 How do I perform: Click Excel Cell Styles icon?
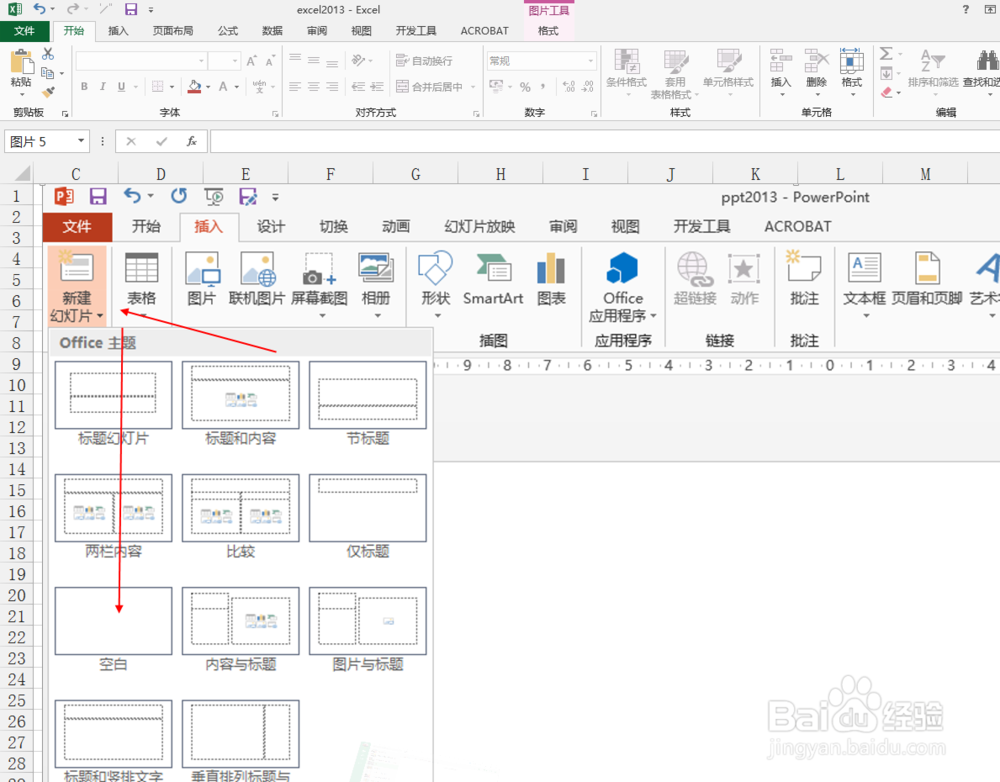tap(728, 61)
